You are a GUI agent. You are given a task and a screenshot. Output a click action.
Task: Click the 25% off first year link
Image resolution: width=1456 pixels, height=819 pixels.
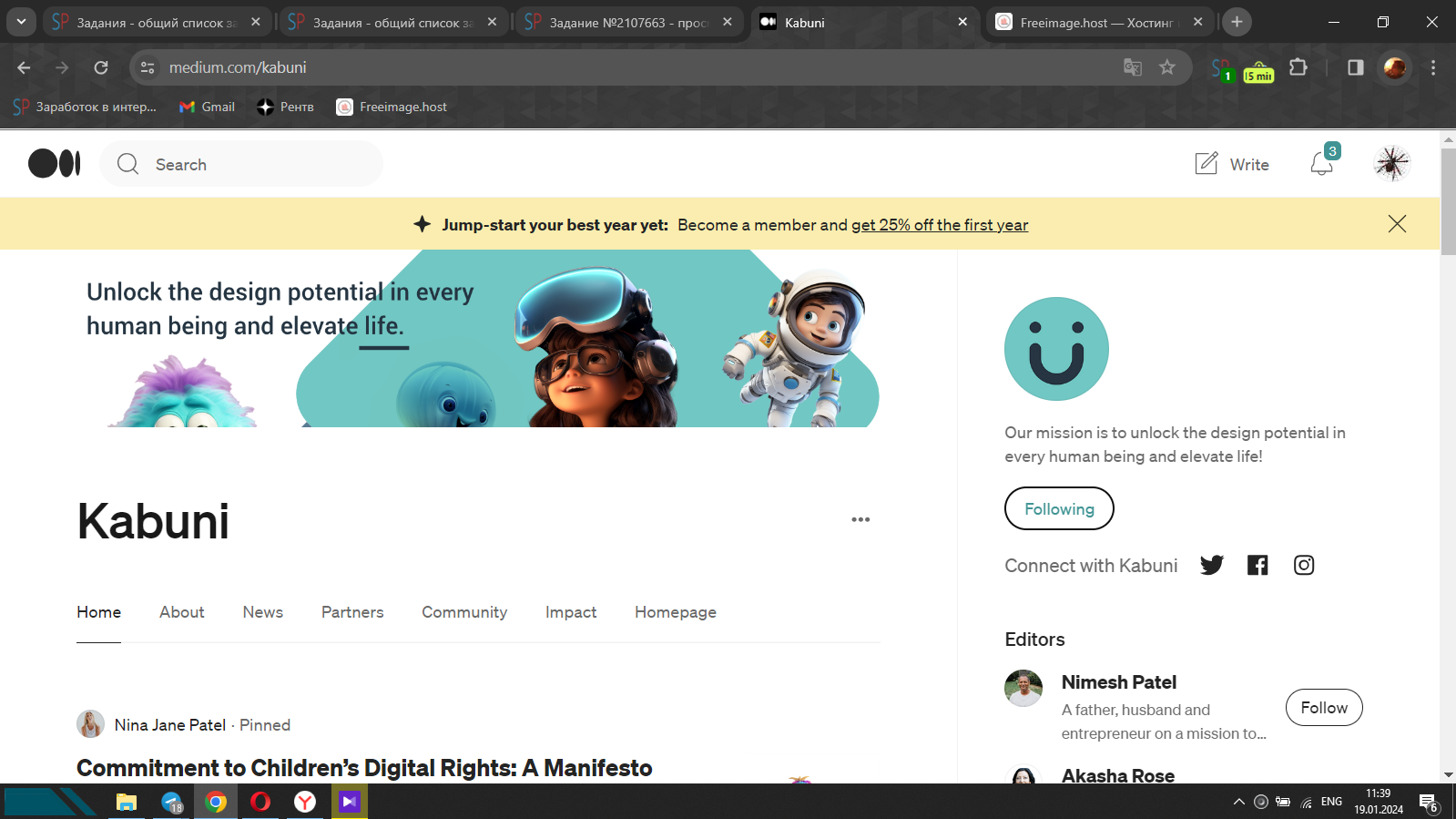(940, 225)
